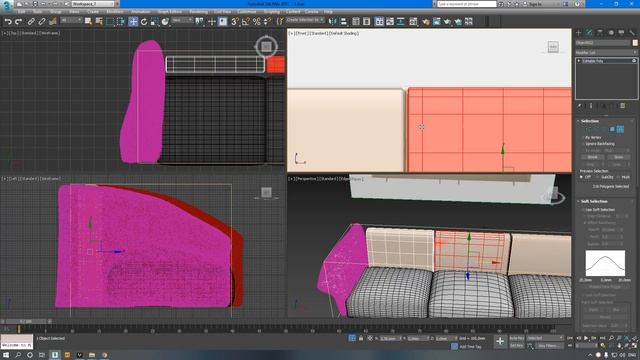Switch to the Create command panel tab
Image resolution: width=640 pixels, height=360 pixels.
pyautogui.click(x=579, y=33)
